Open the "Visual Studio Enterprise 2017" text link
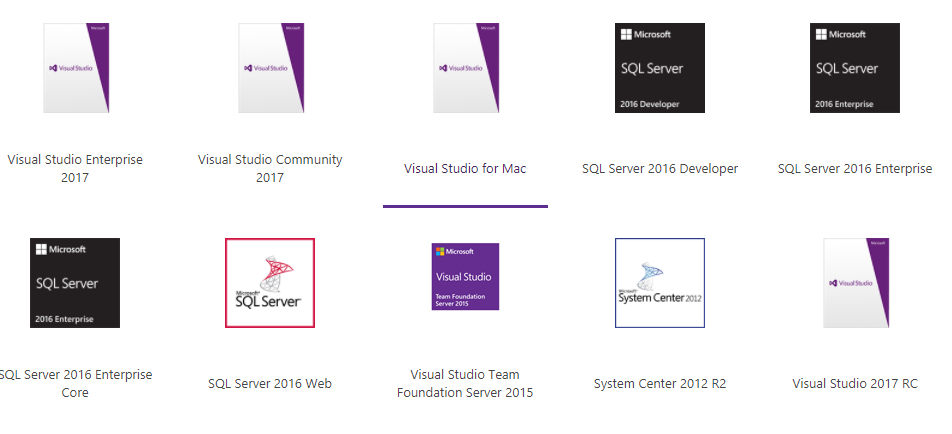This screenshot has height=434, width=952. (75, 169)
